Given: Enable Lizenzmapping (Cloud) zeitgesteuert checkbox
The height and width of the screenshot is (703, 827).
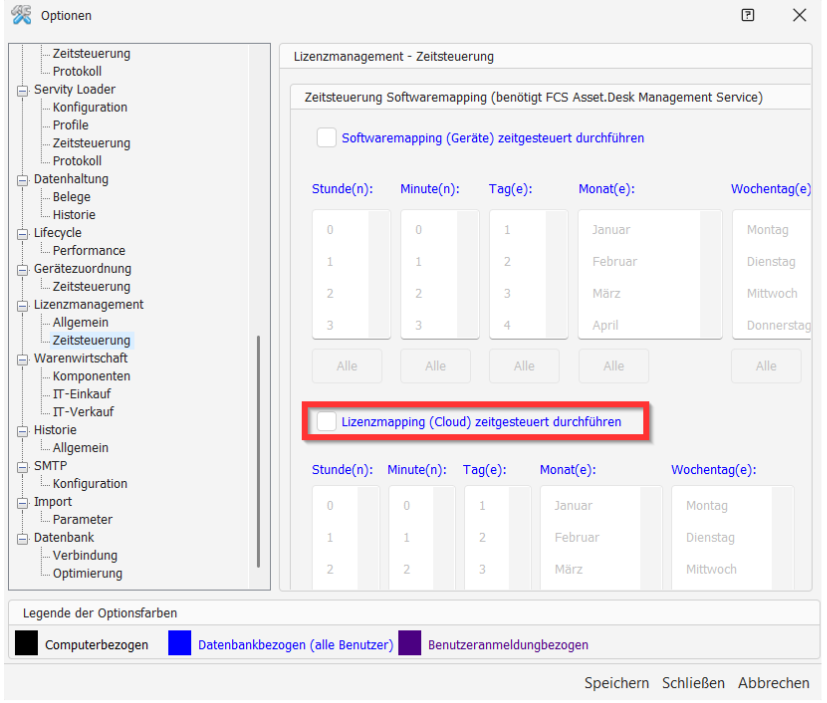Looking at the screenshot, I should pos(326,422).
